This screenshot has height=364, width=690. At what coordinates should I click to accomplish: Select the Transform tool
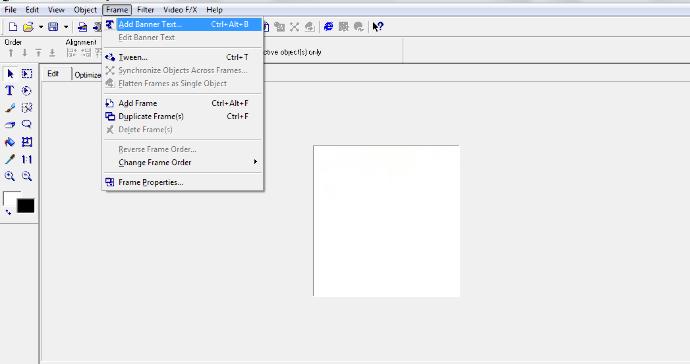tap(27, 142)
